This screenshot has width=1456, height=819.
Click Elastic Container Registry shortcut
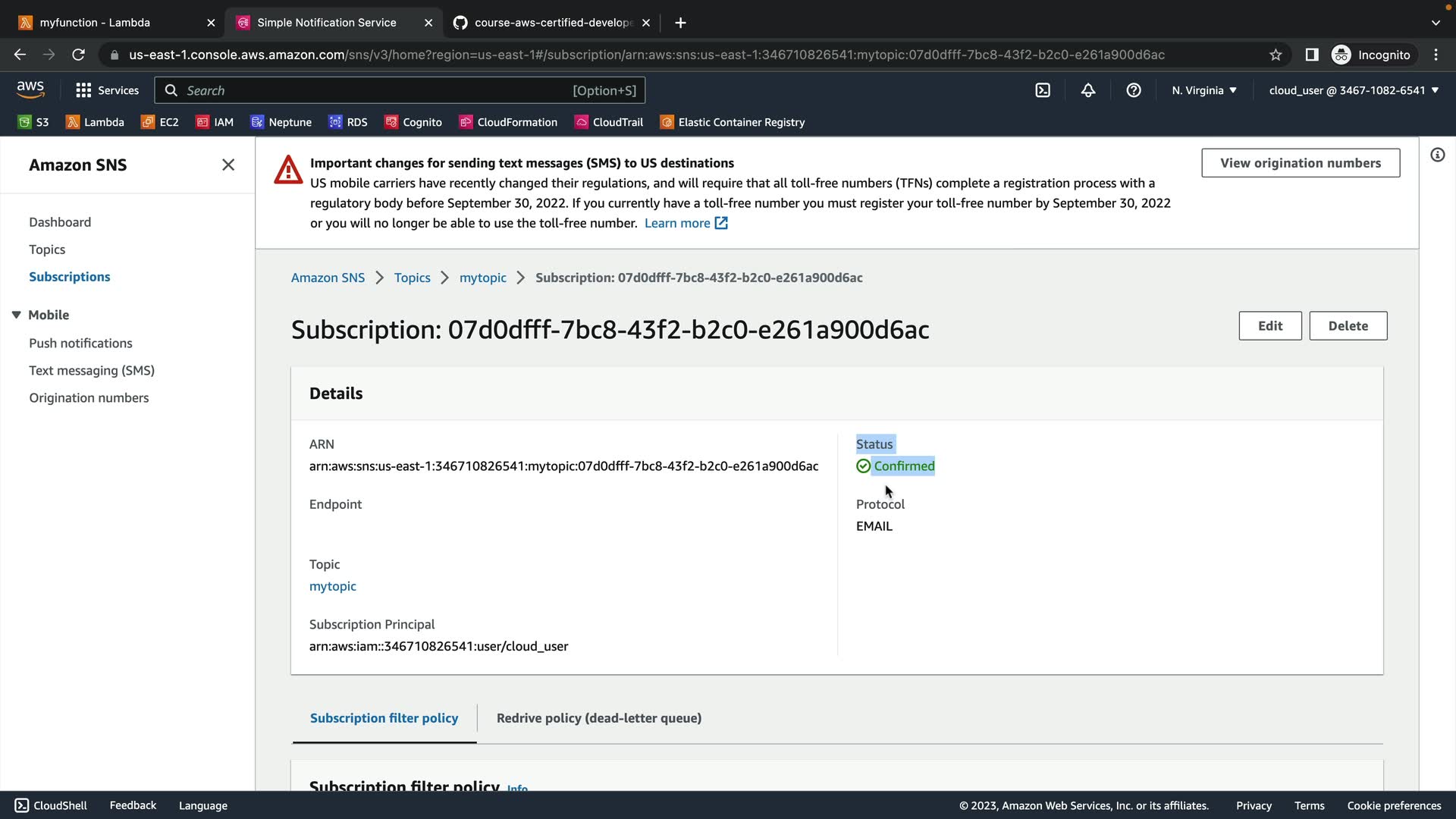[733, 122]
